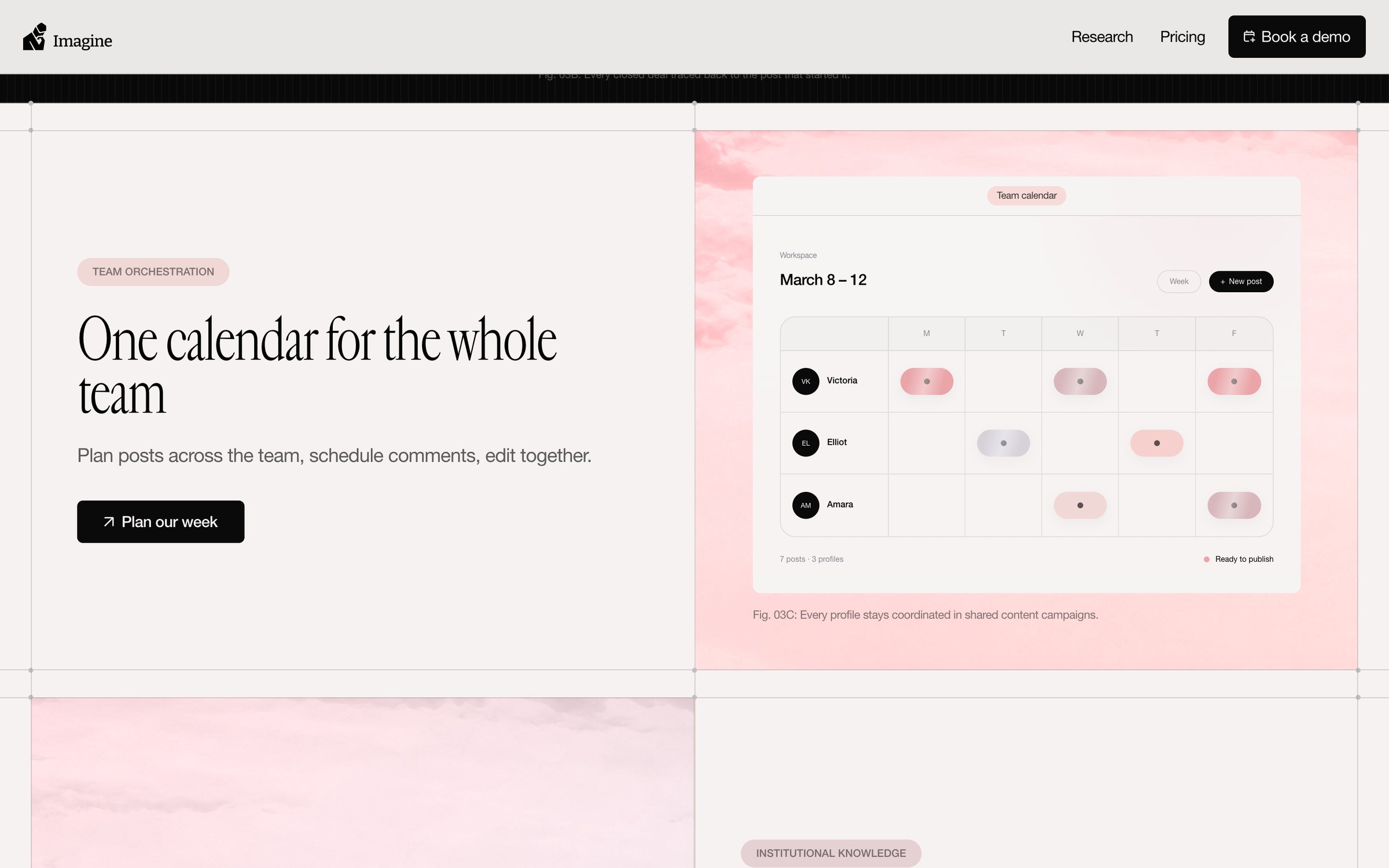
Task: Click the Imagine brand name text
Action: [82, 41]
